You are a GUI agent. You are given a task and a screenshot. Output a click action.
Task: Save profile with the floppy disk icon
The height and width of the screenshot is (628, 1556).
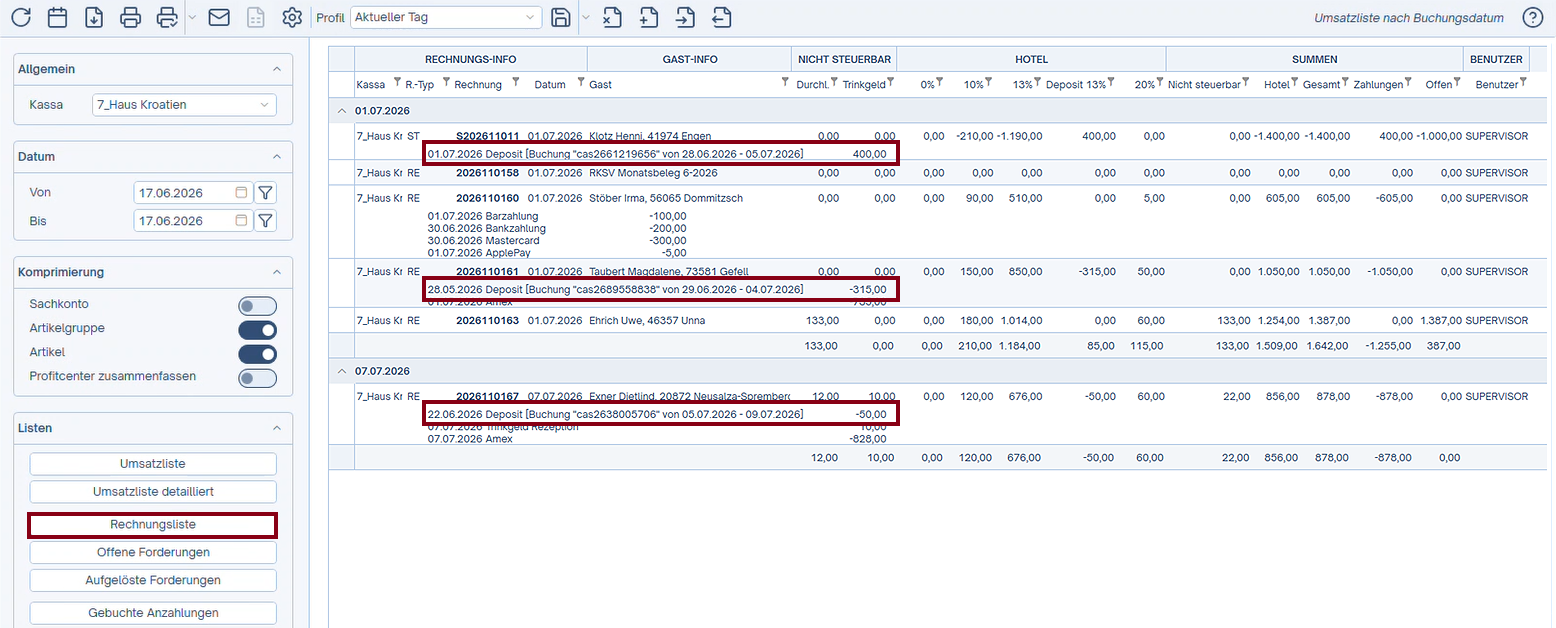click(x=562, y=17)
